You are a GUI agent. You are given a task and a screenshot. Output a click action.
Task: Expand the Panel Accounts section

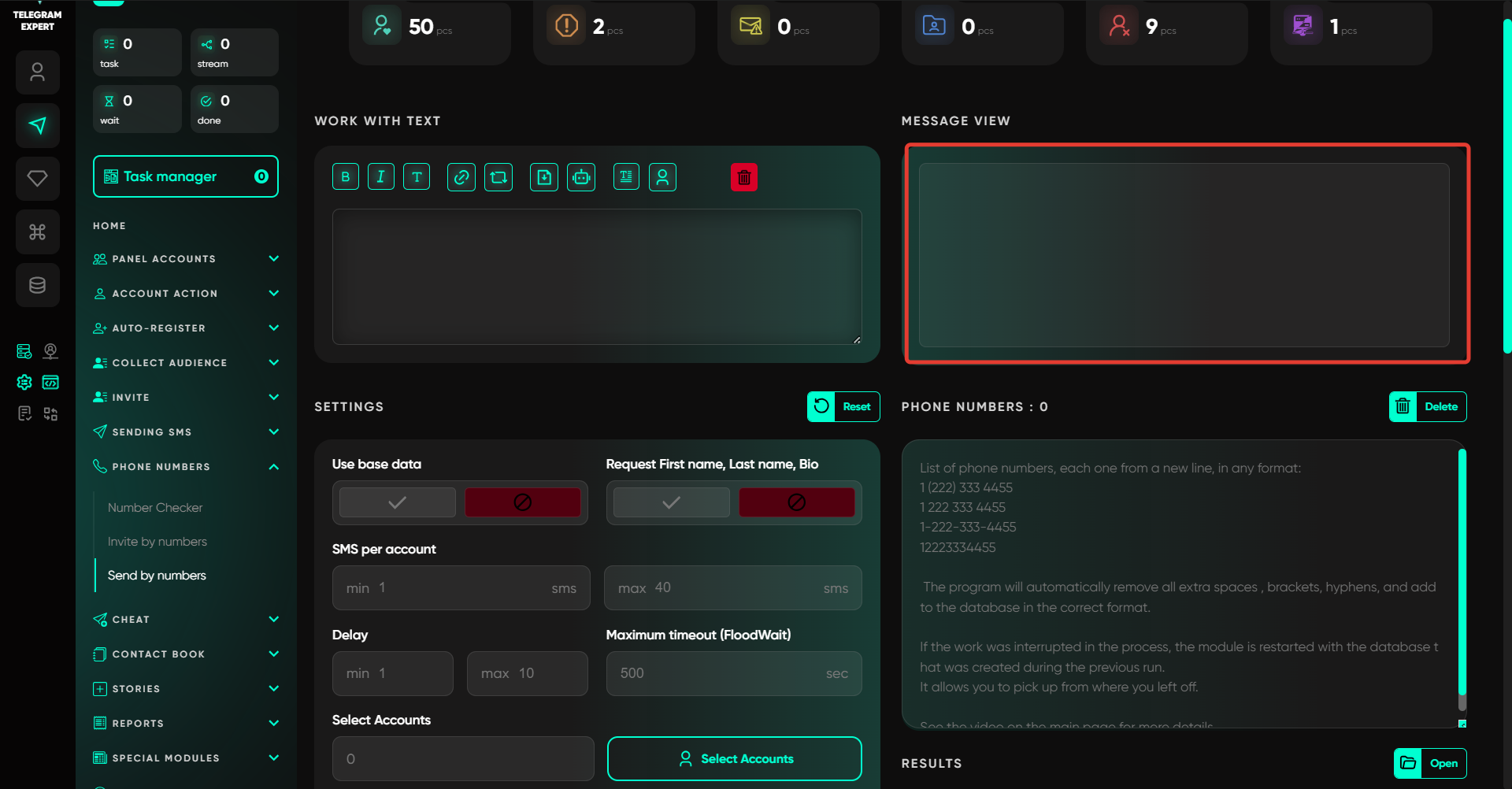point(273,259)
